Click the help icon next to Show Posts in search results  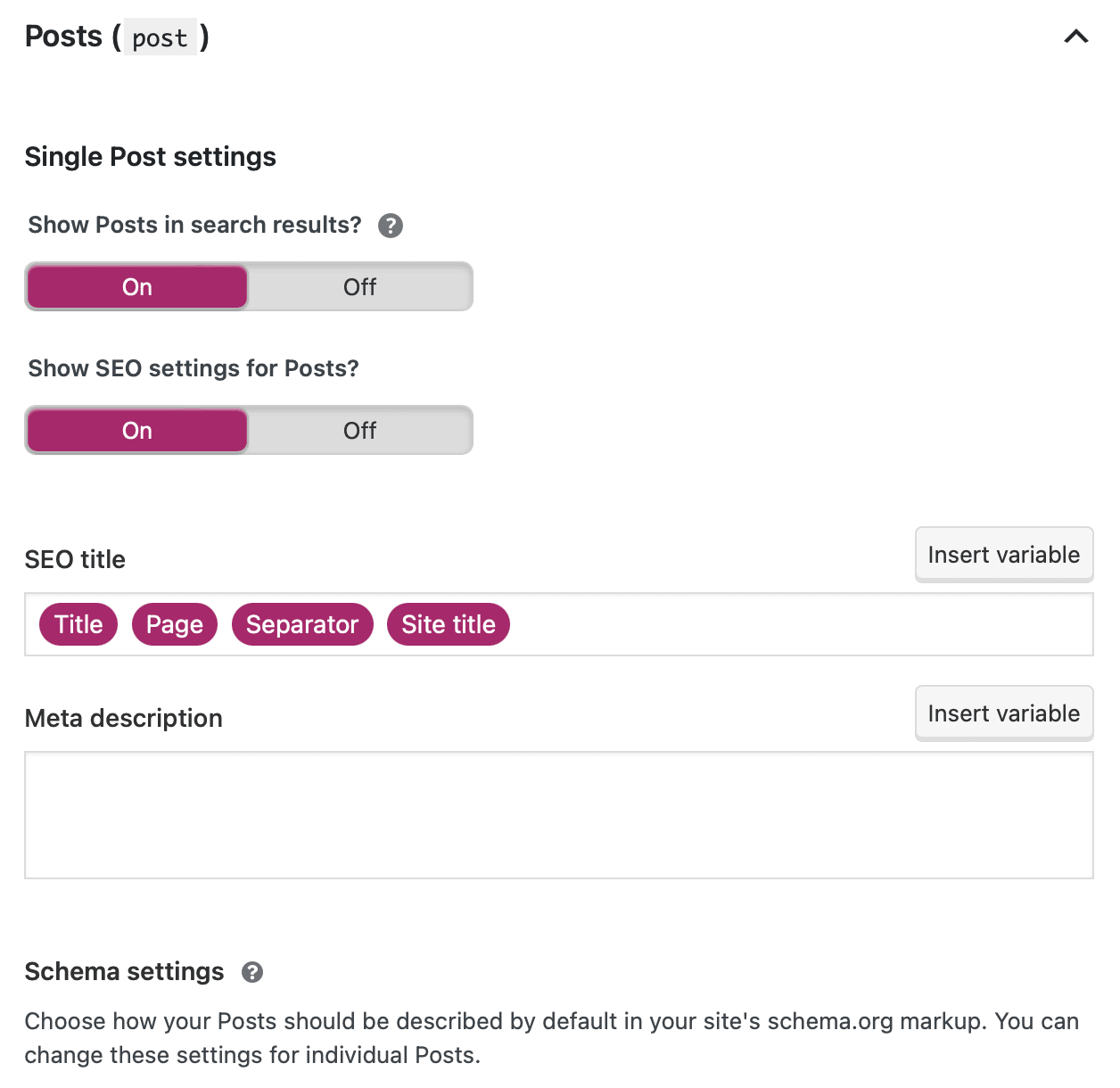pyautogui.click(x=390, y=226)
